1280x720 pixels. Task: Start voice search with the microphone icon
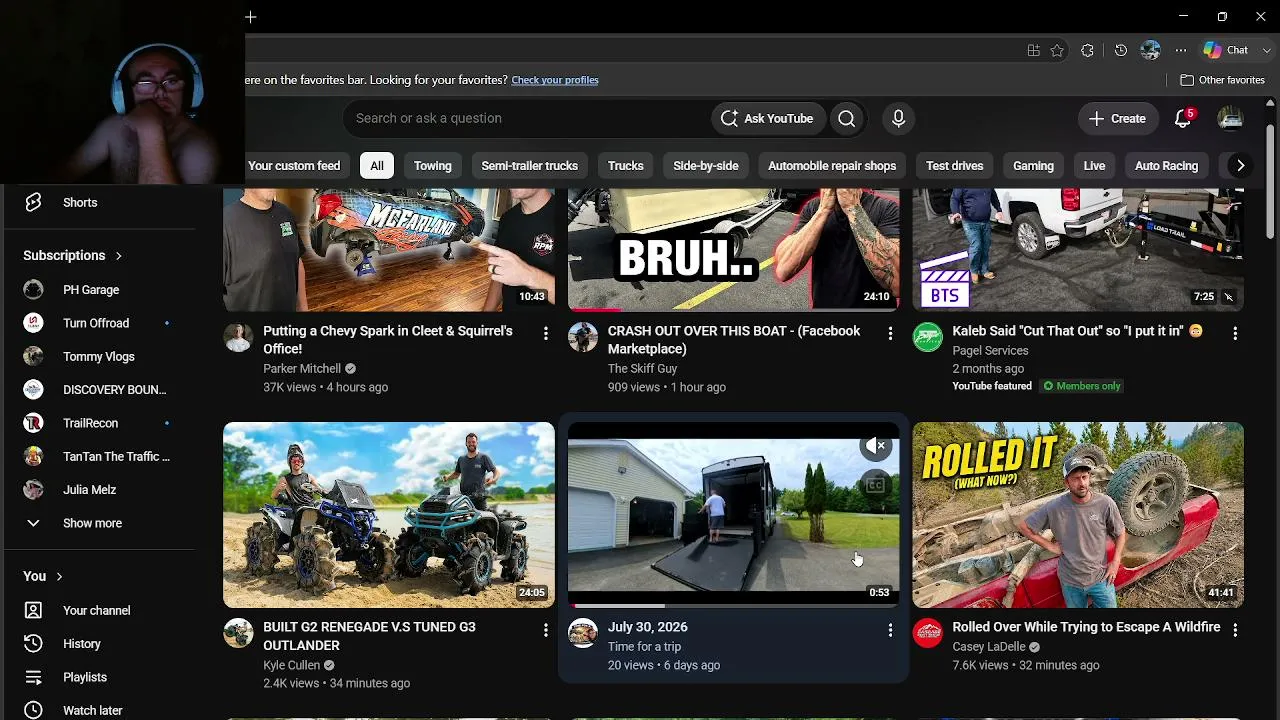click(x=898, y=118)
